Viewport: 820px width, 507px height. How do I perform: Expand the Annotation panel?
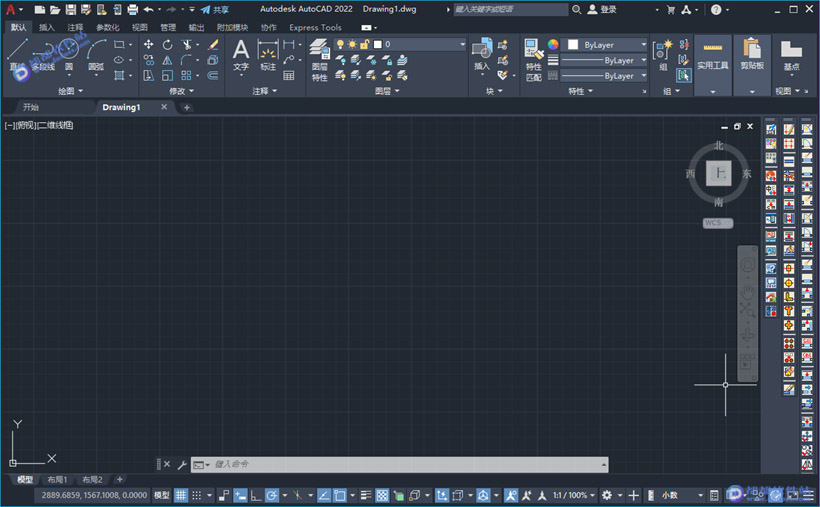tap(265, 91)
